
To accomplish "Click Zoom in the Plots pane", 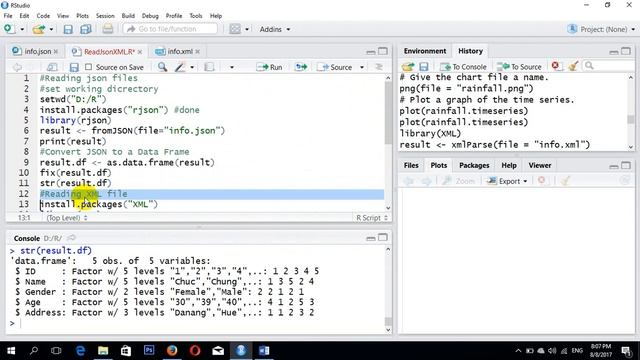I will tap(459, 181).
